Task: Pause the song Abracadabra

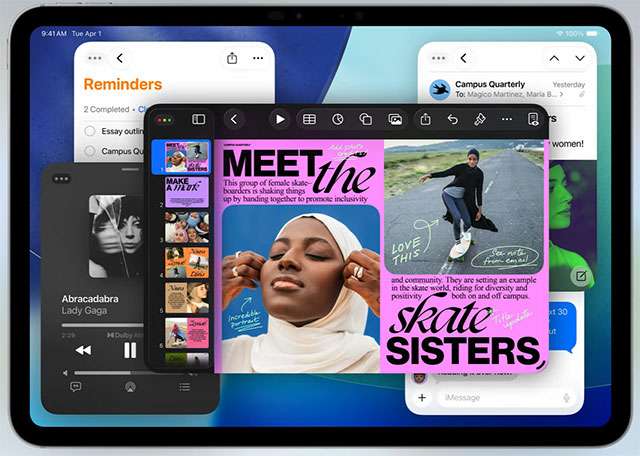Action: (130, 350)
